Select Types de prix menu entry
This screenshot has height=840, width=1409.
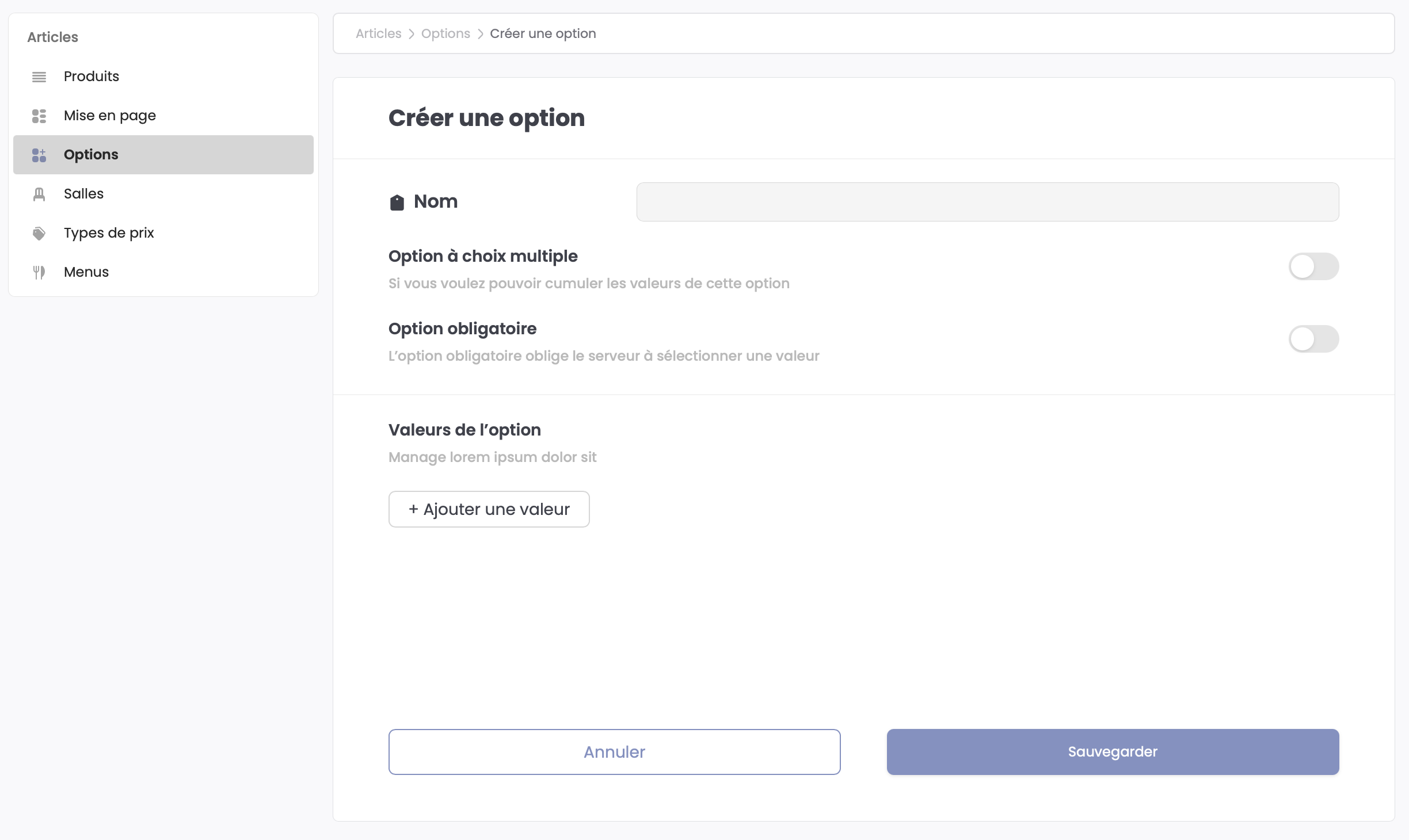click(x=109, y=233)
